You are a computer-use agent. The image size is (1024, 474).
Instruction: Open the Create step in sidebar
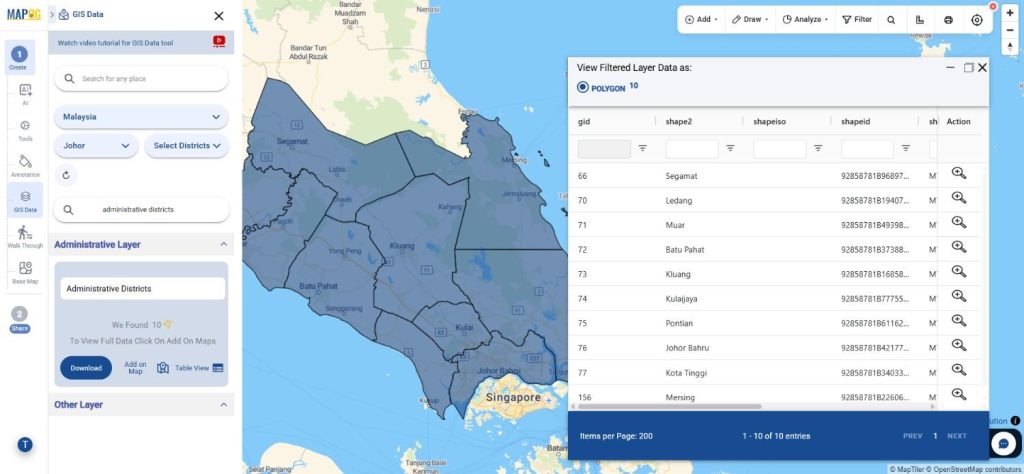point(19,57)
